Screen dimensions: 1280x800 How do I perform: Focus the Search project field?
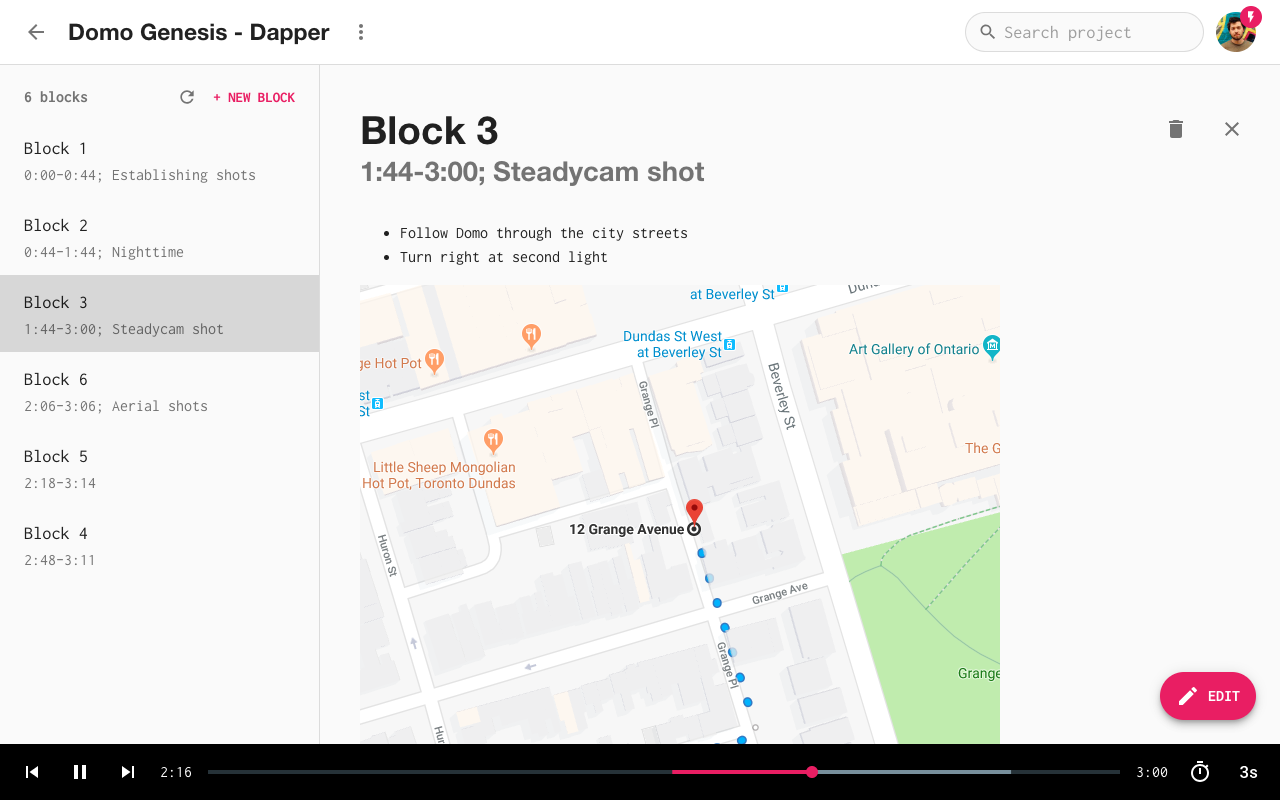click(x=1084, y=32)
